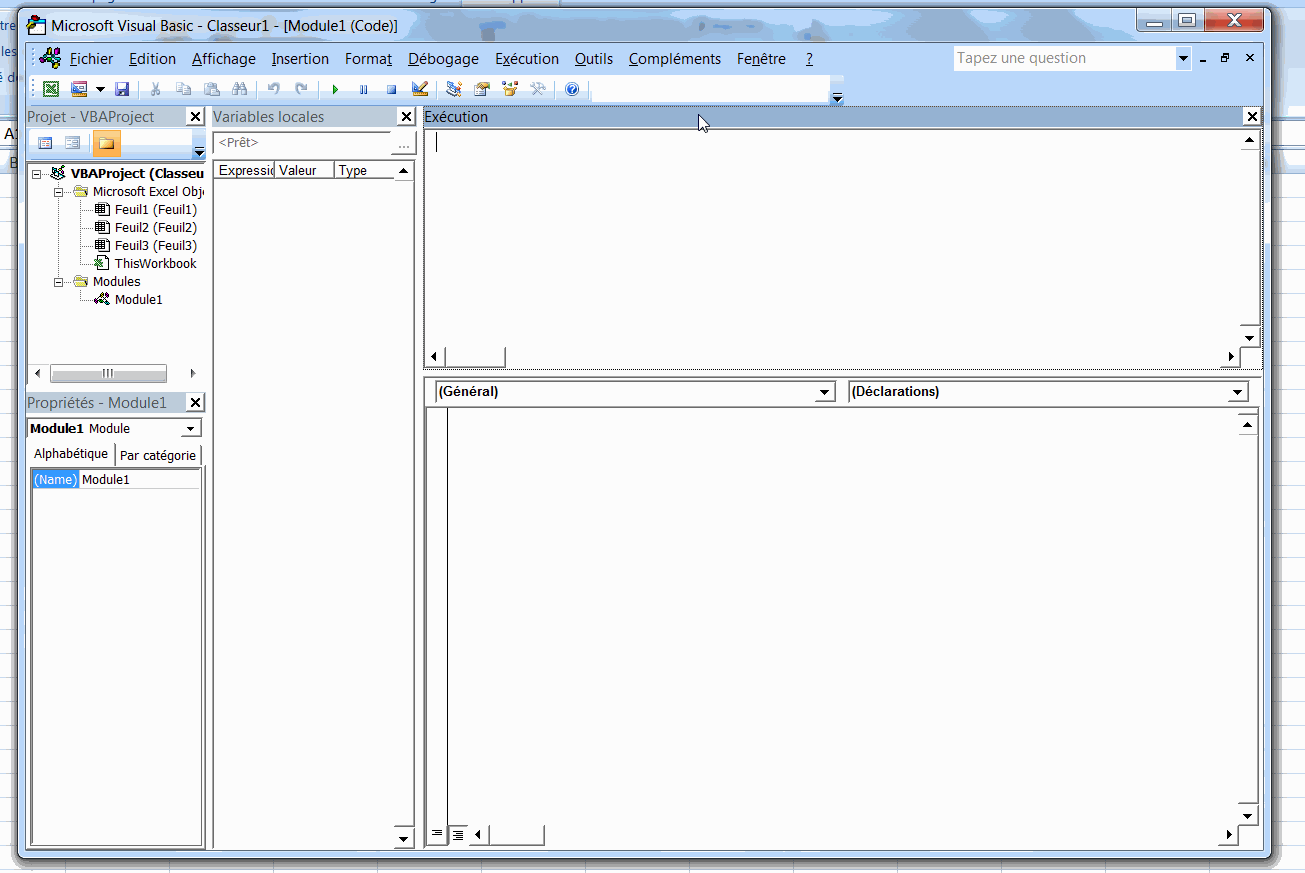Open Object Browser toolbar icon
Viewport: 1305px width, 873px height.
coord(510,89)
